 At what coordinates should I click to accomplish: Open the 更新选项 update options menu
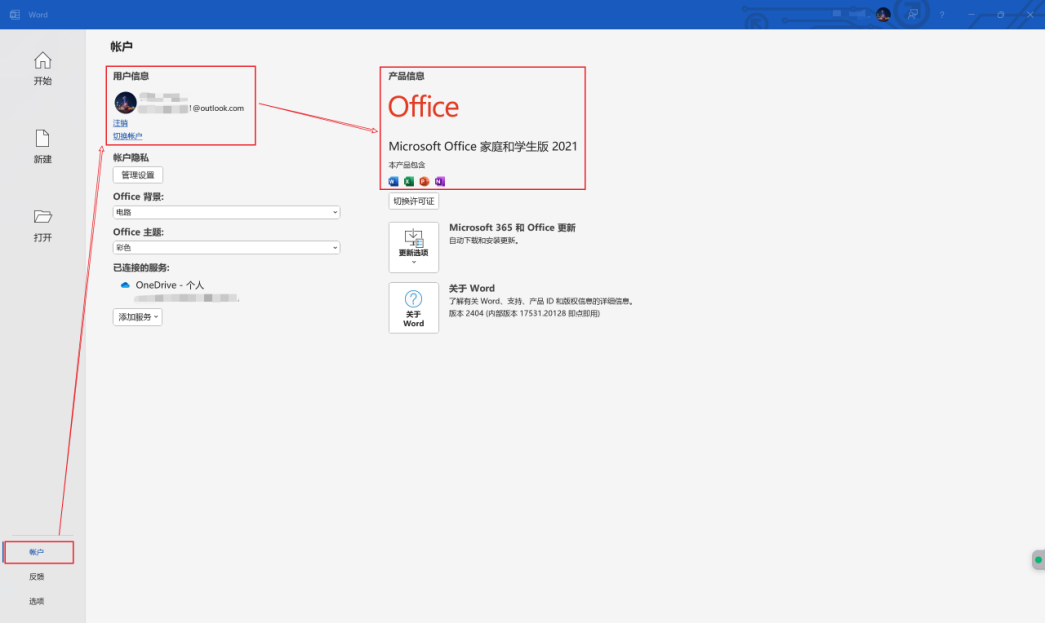coord(414,247)
